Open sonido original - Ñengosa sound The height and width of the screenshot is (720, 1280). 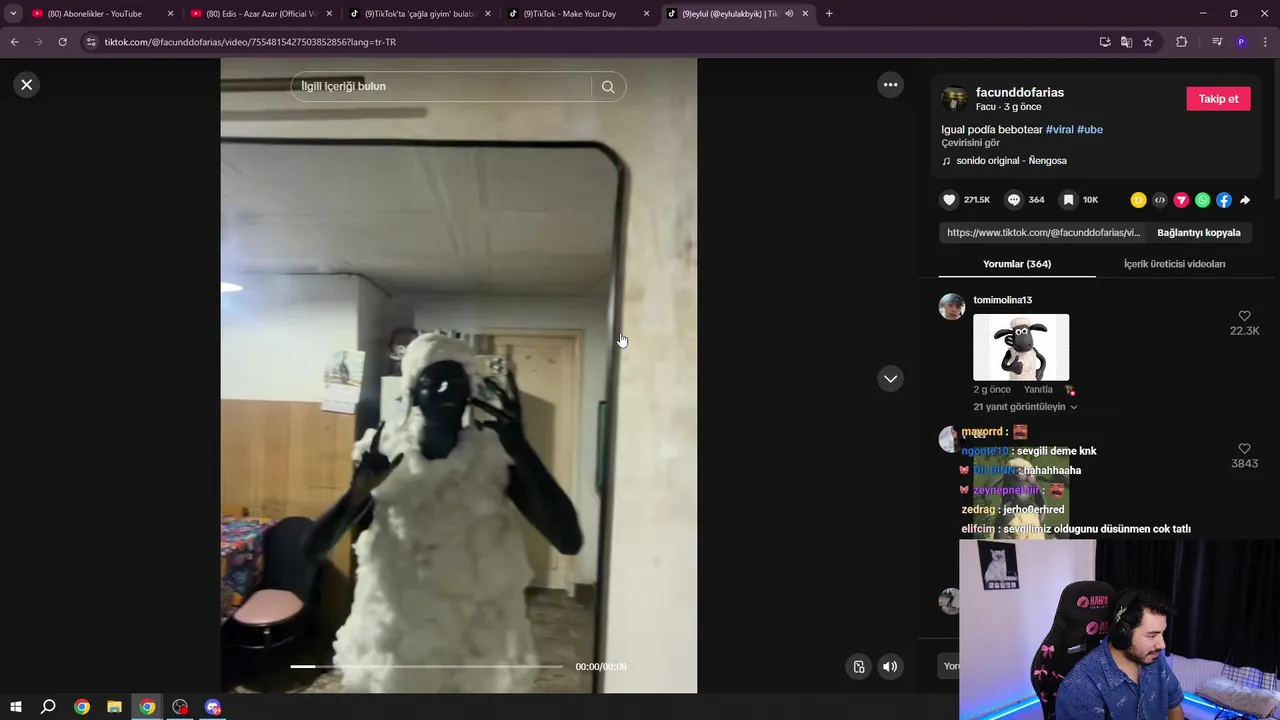1010,161
